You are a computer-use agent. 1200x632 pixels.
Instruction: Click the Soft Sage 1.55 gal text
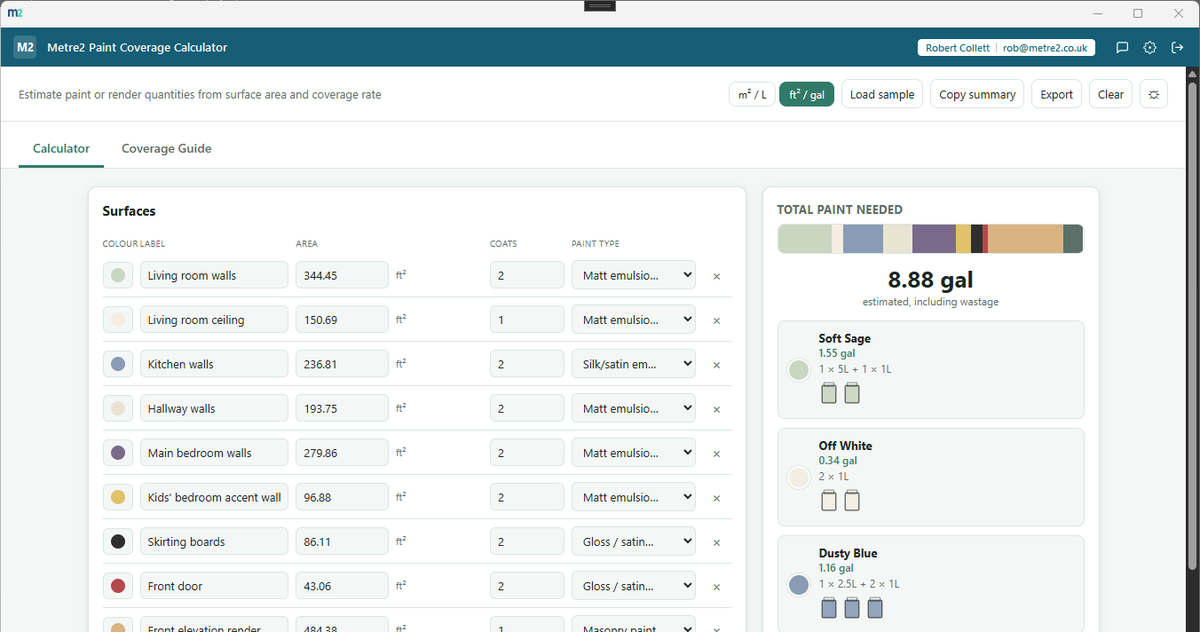coord(837,354)
